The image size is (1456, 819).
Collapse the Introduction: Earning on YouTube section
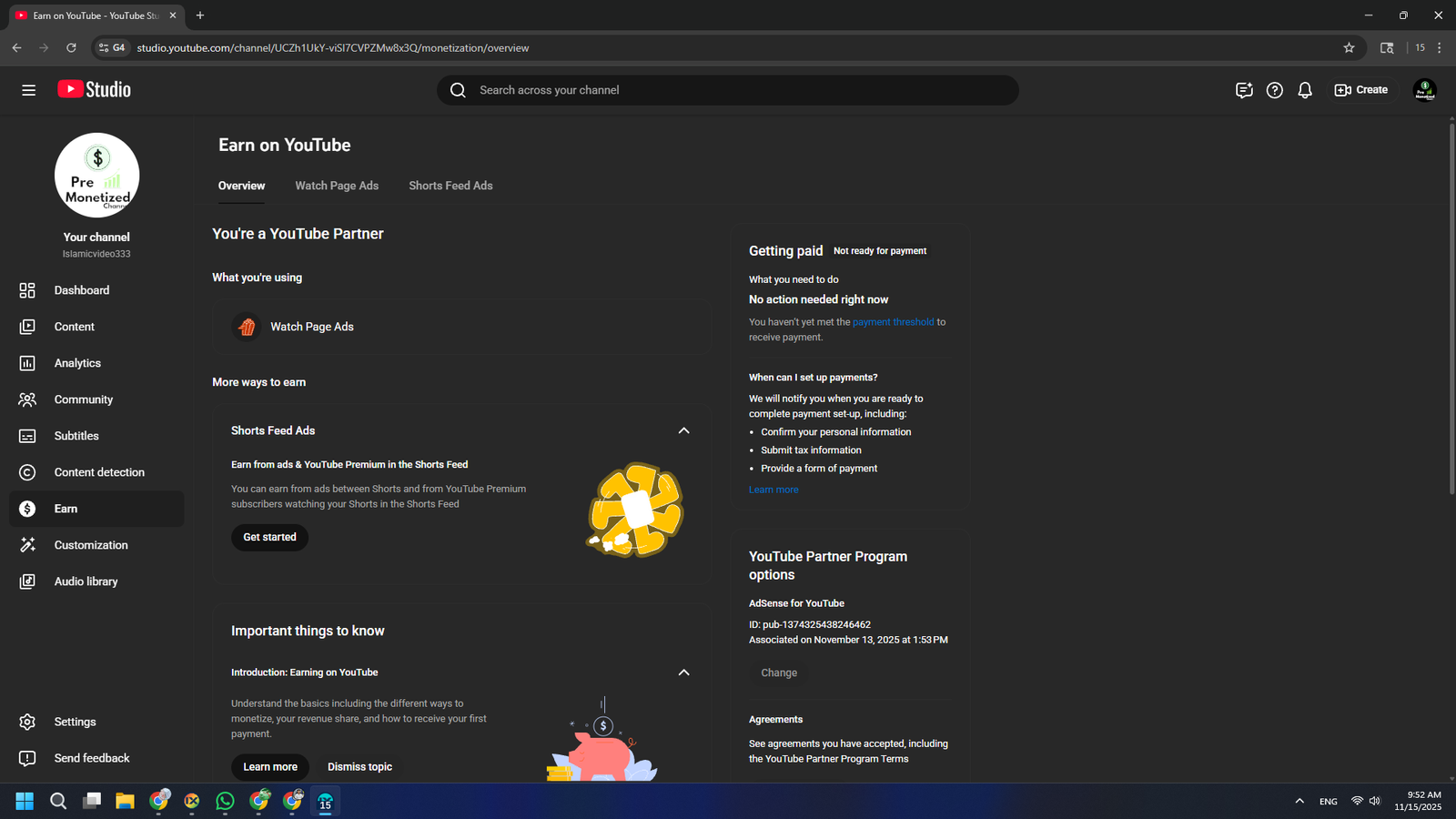(x=684, y=672)
